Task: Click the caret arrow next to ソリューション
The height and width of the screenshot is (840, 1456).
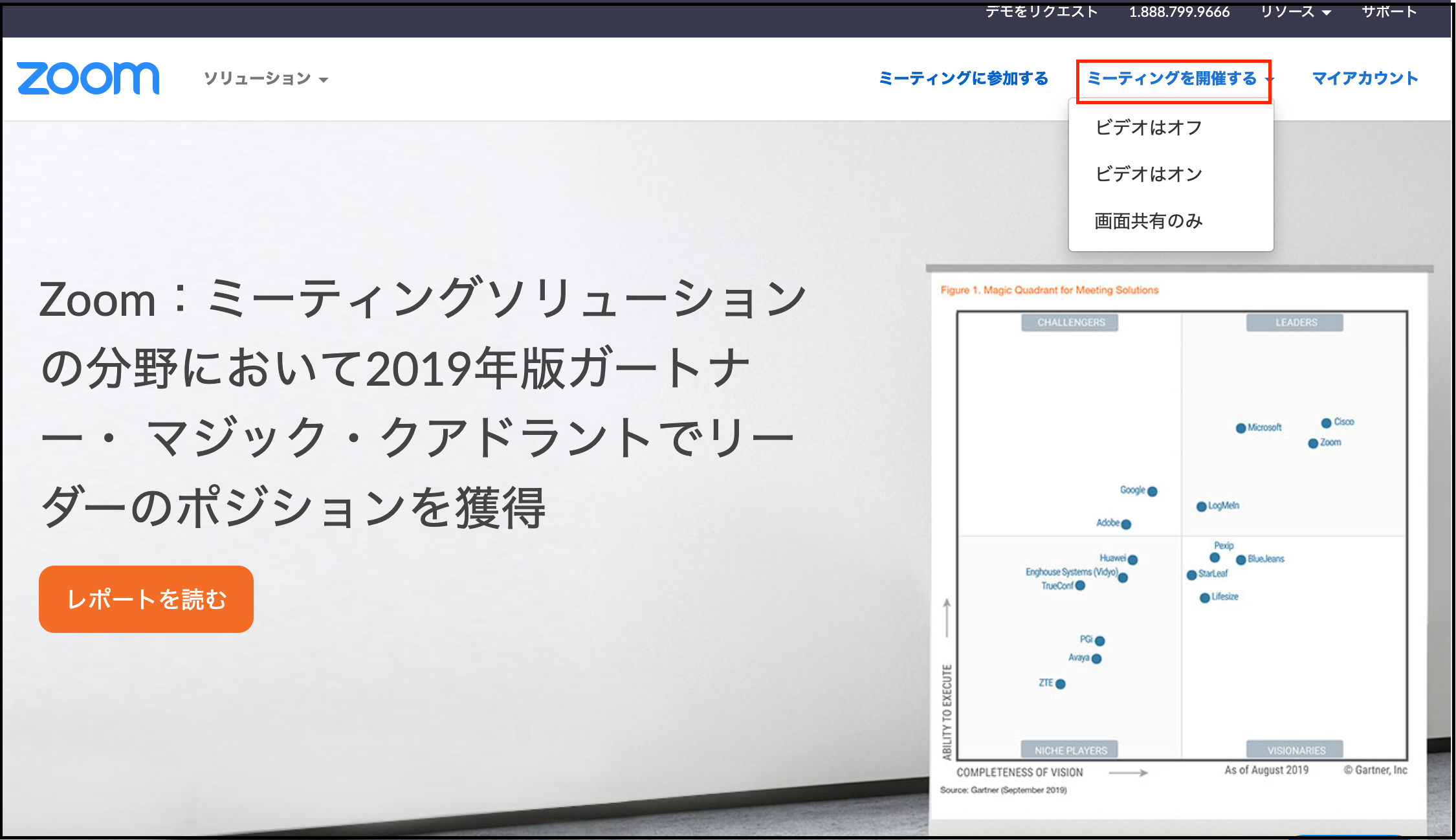Action: coord(324,80)
